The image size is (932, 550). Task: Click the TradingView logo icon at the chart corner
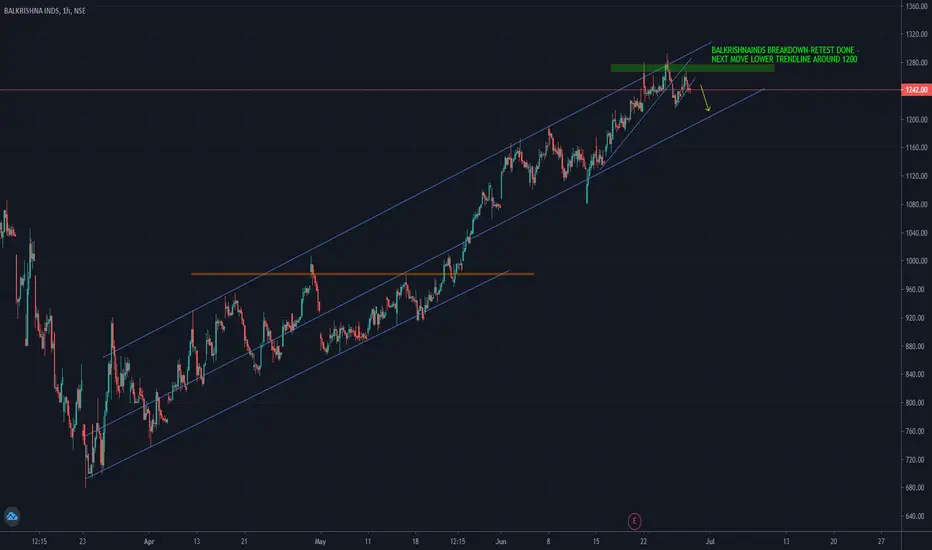point(12,516)
